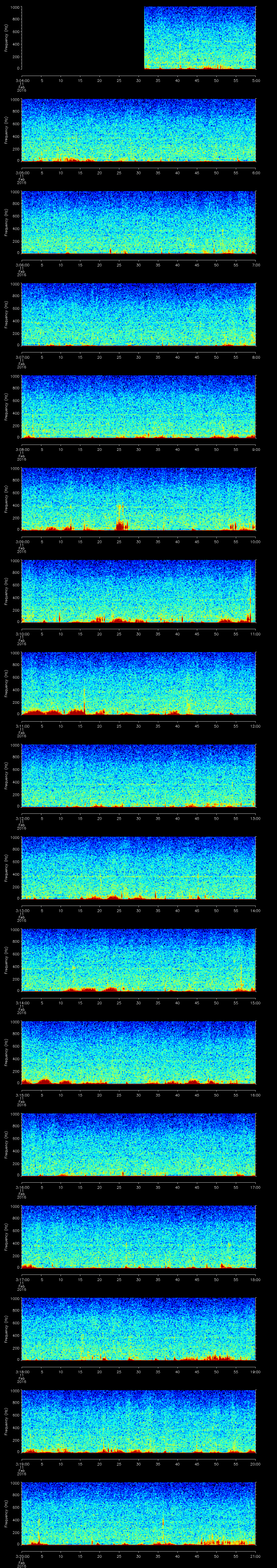Select the '3:20:00' time axis label
Image resolution: width=277 pixels, height=1568 pixels.
22,1556
